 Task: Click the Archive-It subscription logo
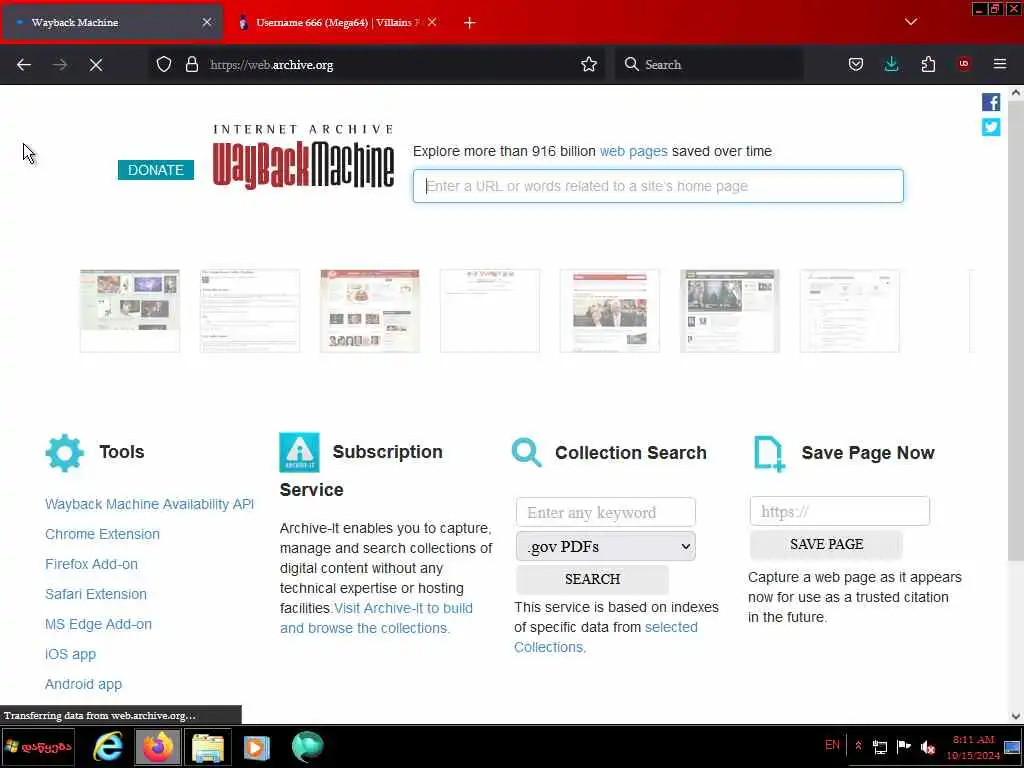tap(299, 452)
